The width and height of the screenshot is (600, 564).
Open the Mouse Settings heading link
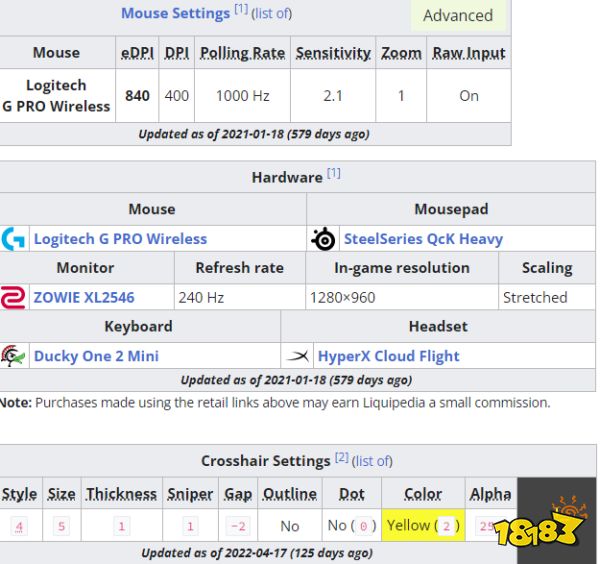coord(176,13)
